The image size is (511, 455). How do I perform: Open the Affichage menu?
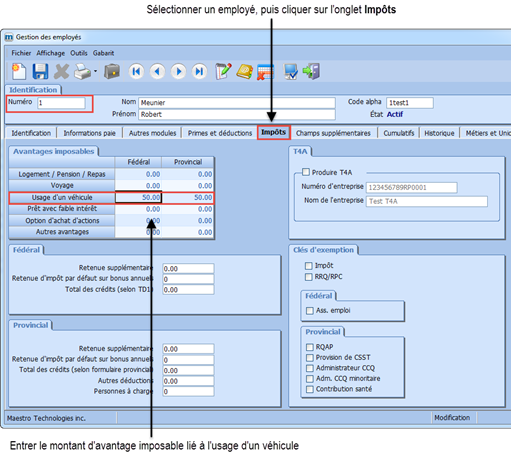click(x=51, y=53)
